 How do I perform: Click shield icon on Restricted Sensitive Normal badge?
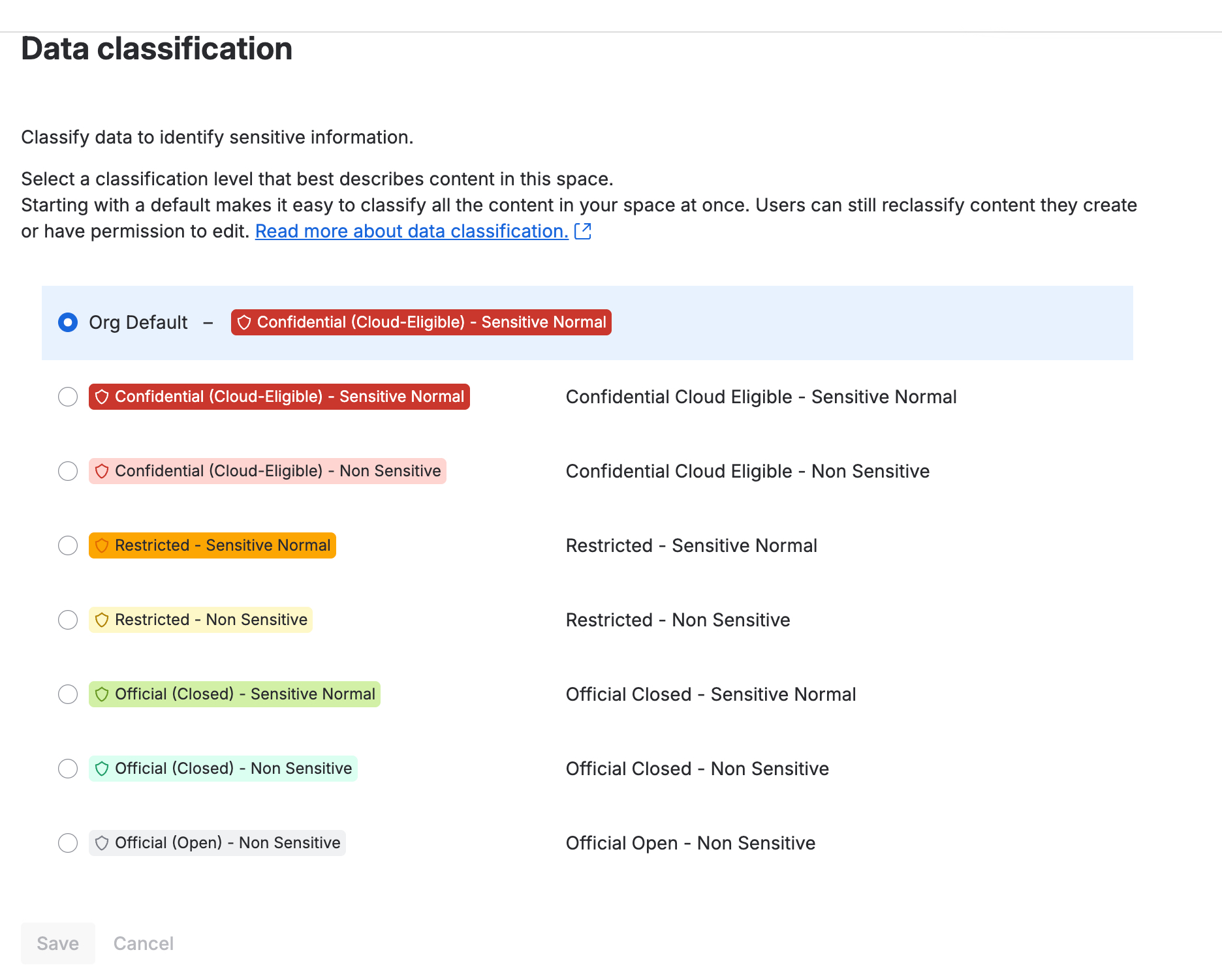[102, 545]
